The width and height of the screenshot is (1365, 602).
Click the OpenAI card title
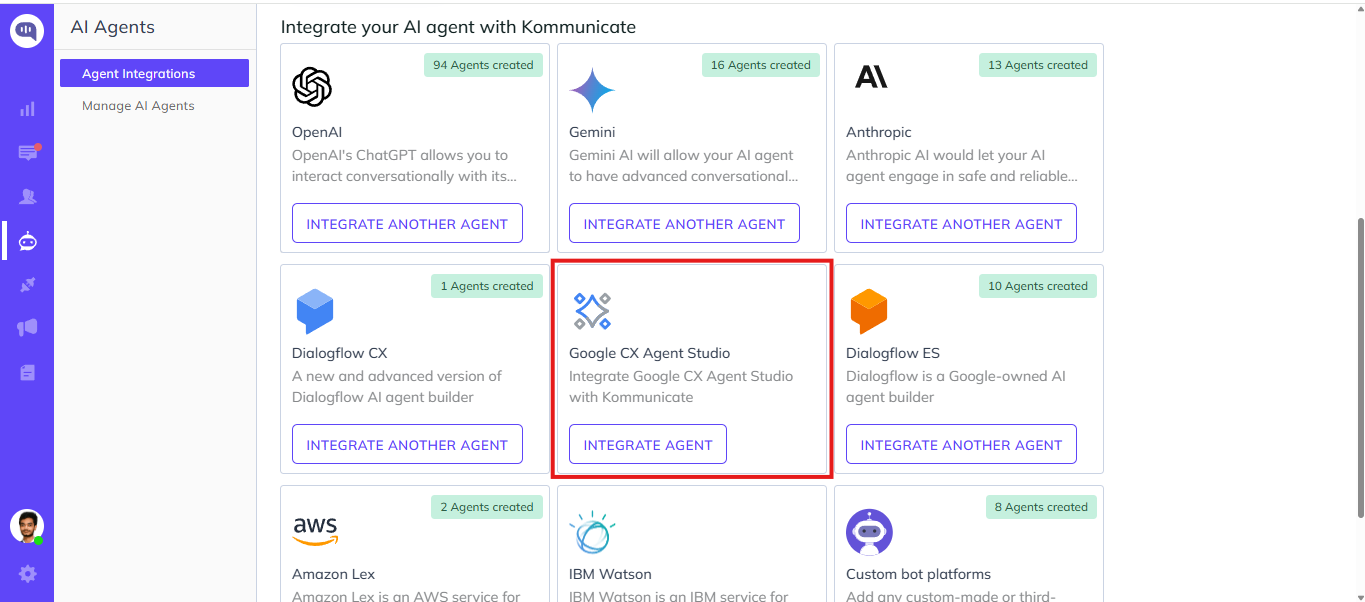pos(317,132)
